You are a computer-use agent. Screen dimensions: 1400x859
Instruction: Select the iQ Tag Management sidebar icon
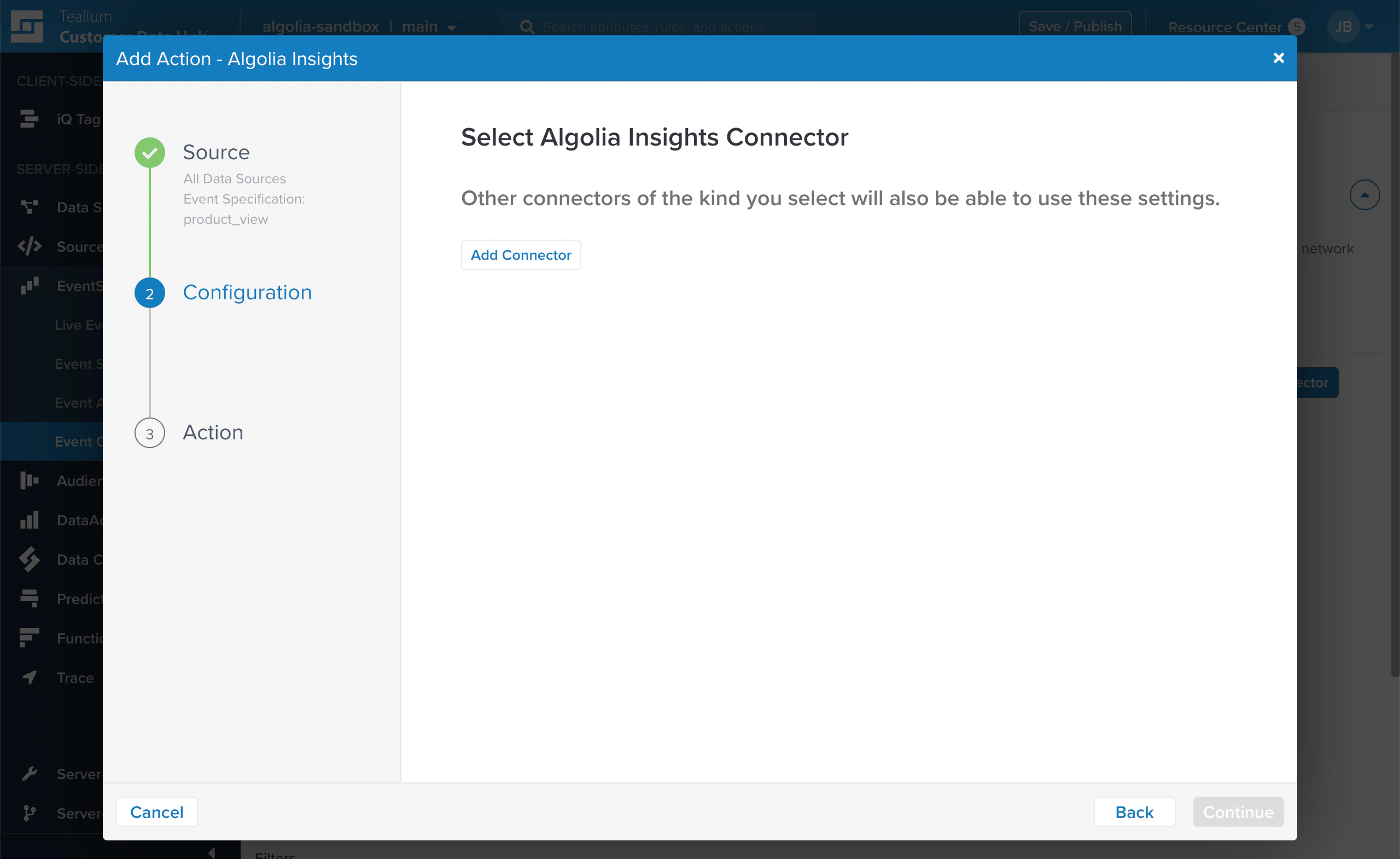(x=29, y=119)
